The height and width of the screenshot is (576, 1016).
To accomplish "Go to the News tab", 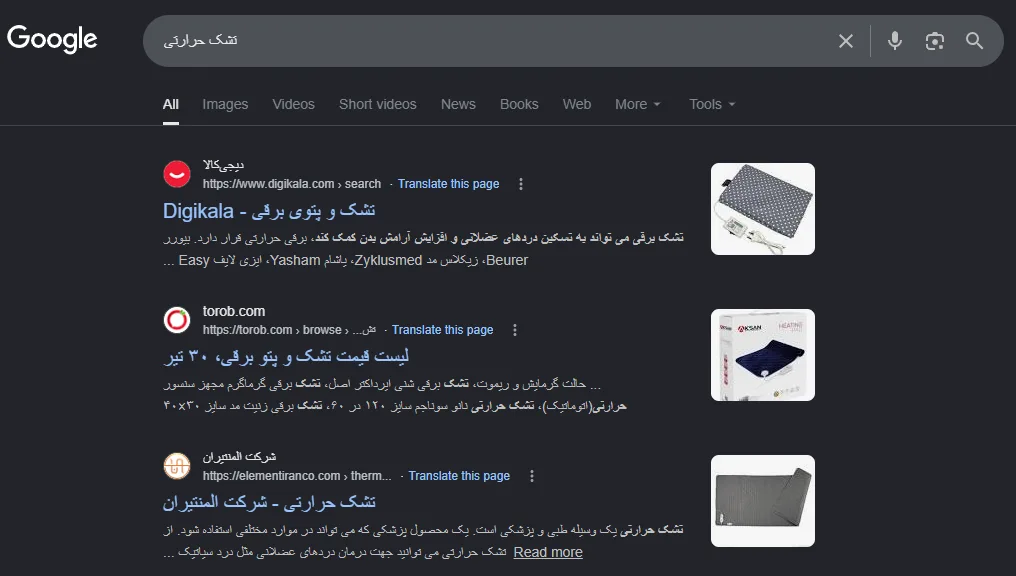I will [458, 104].
